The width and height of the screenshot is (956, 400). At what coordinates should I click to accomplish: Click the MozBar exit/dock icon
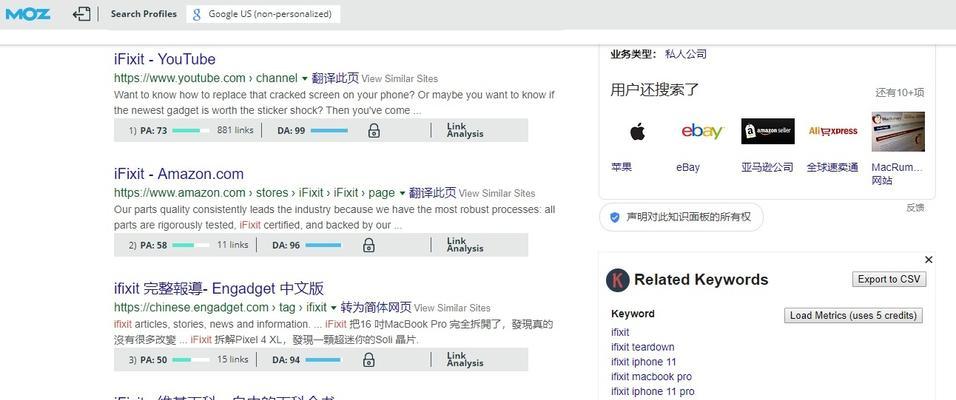tap(82, 13)
